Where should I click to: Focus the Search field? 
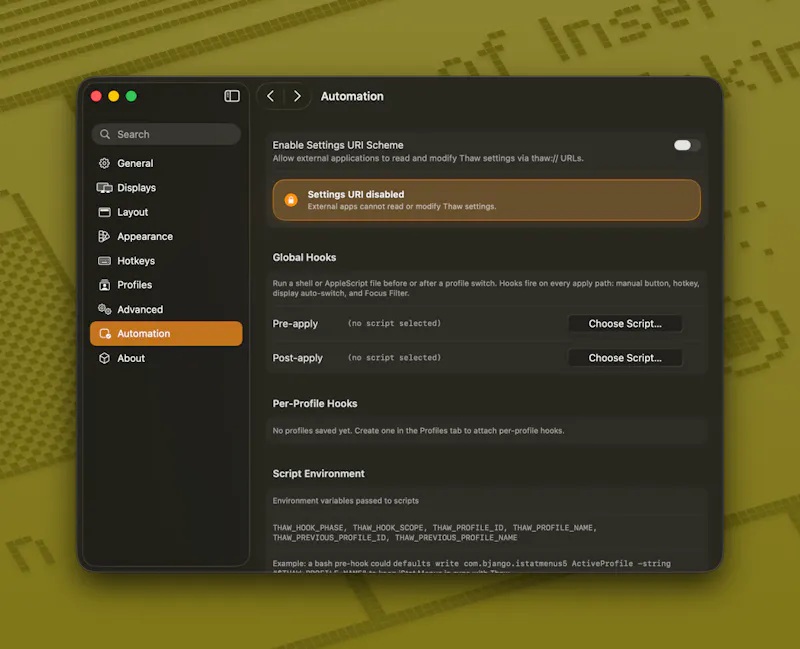pos(166,134)
